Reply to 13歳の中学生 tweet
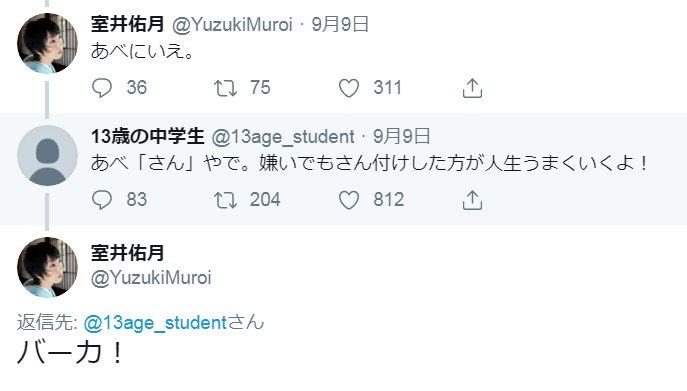 [102, 200]
